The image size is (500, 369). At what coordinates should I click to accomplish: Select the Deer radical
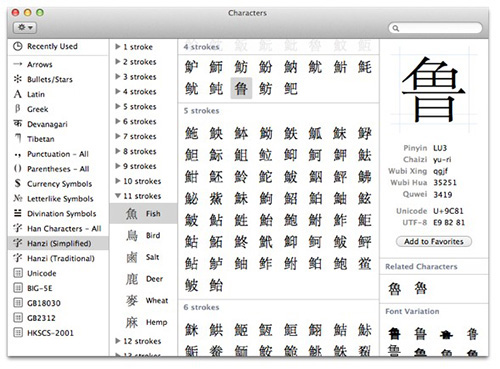(143, 279)
